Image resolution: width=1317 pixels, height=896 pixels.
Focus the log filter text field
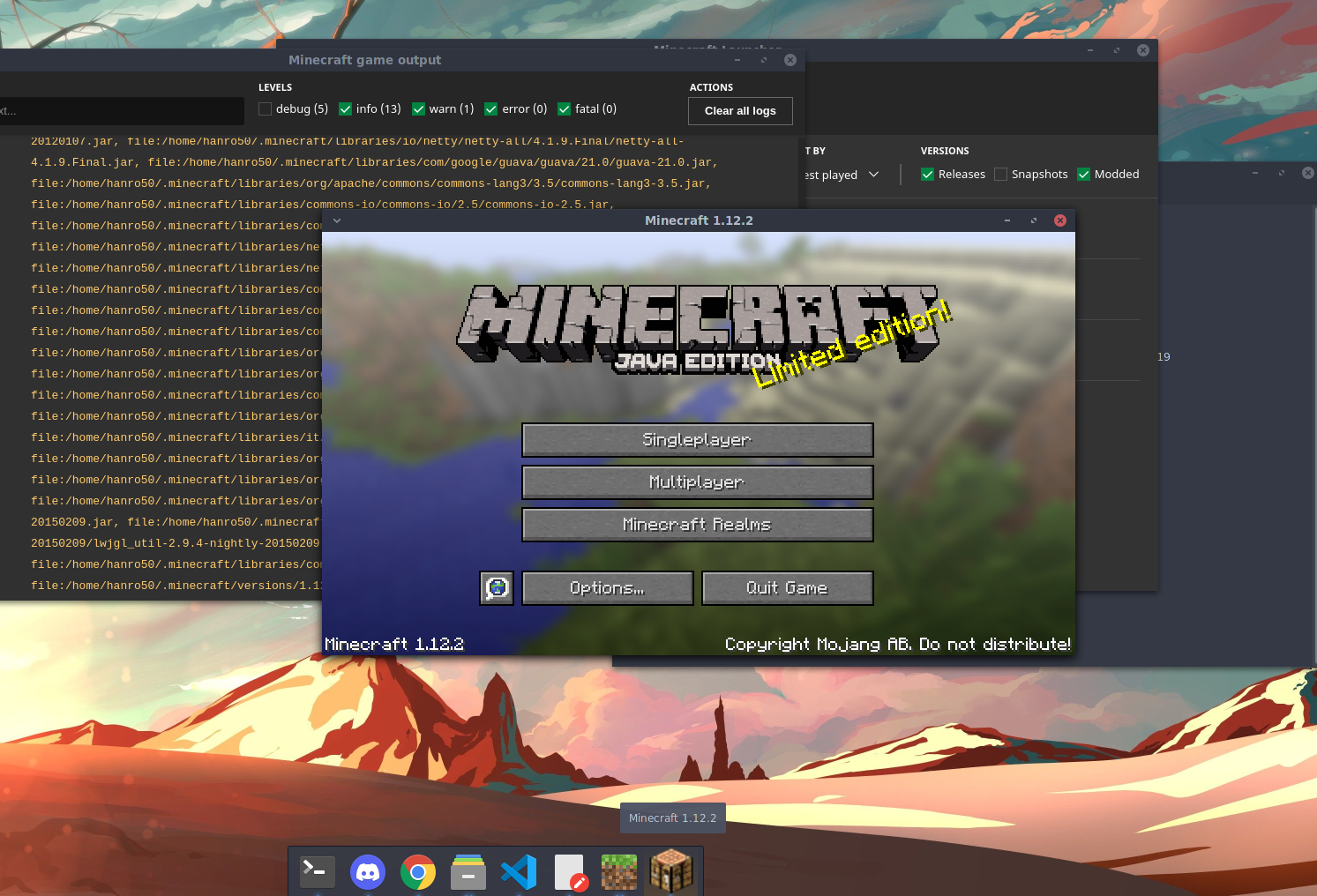point(122,111)
